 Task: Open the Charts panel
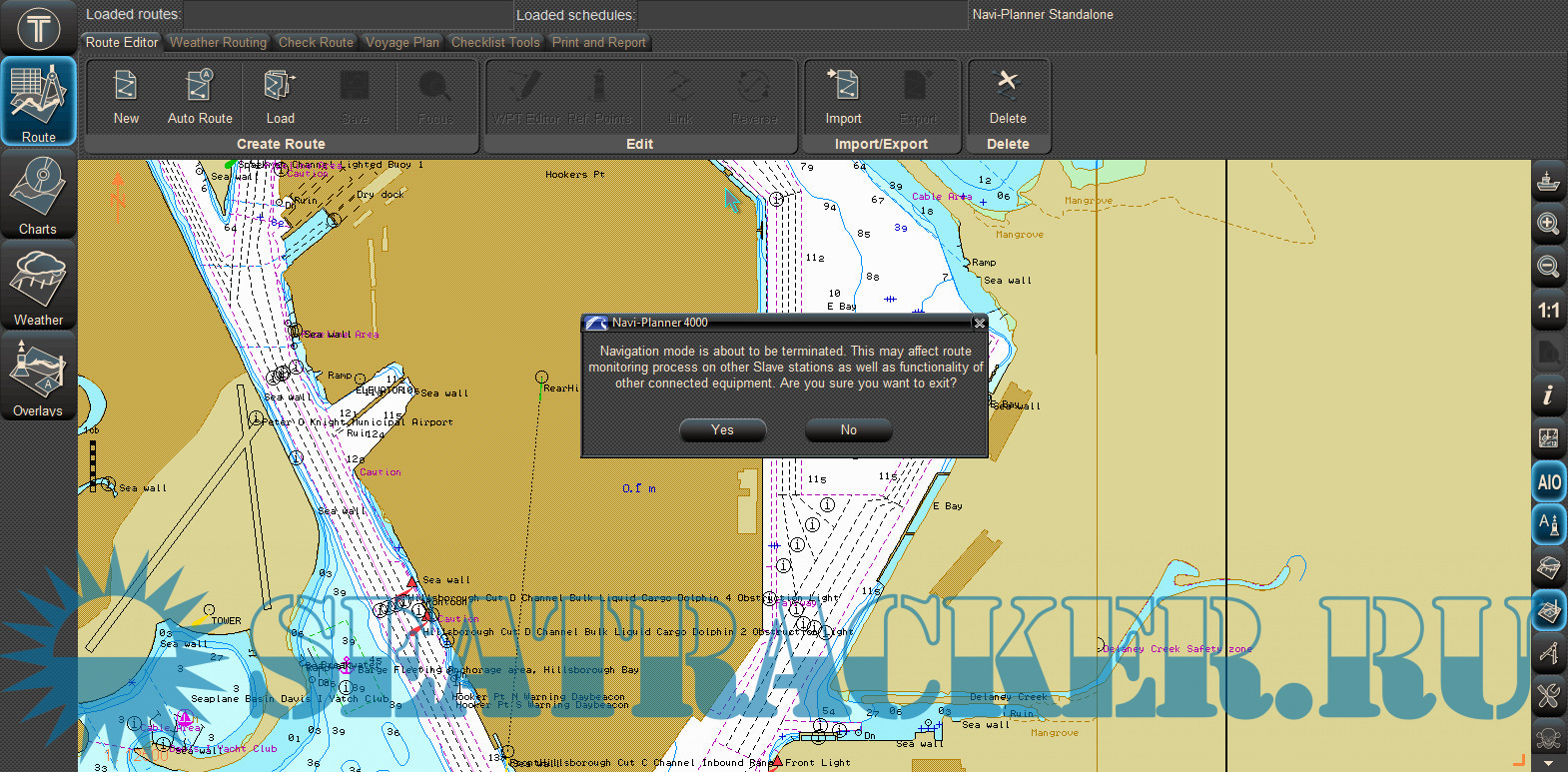[38, 196]
